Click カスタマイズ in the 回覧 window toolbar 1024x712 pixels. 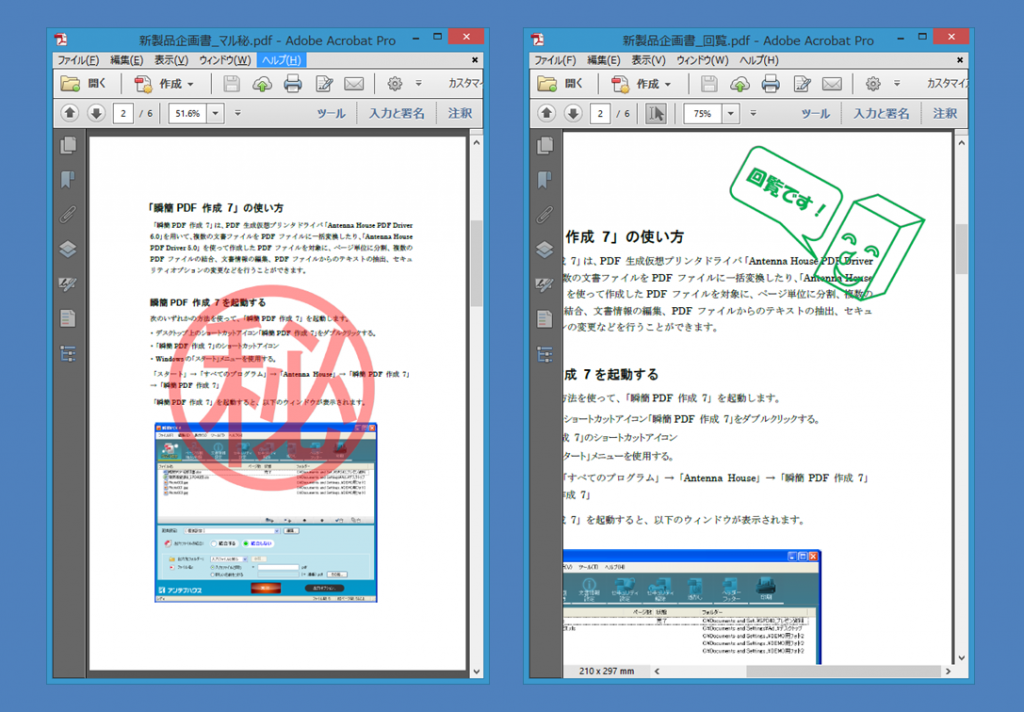coord(947,84)
